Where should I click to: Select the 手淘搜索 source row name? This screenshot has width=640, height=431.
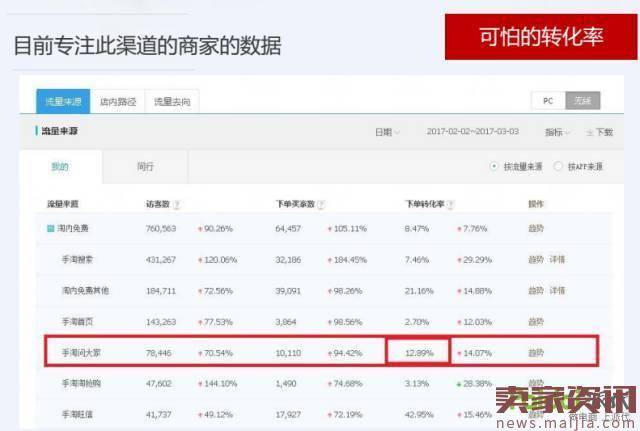[77, 260]
